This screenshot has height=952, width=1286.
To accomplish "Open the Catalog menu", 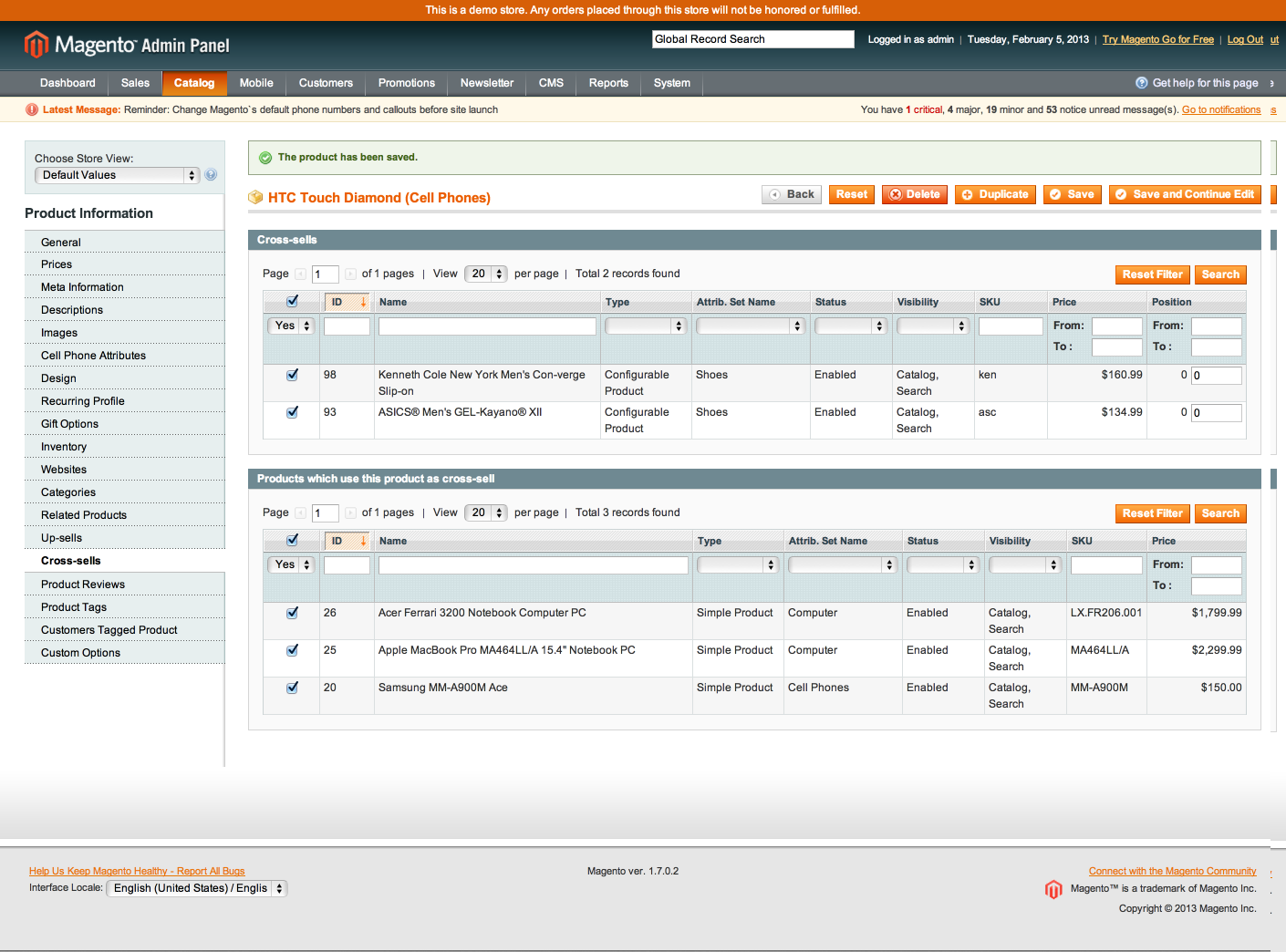I will (x=194, y=83).
